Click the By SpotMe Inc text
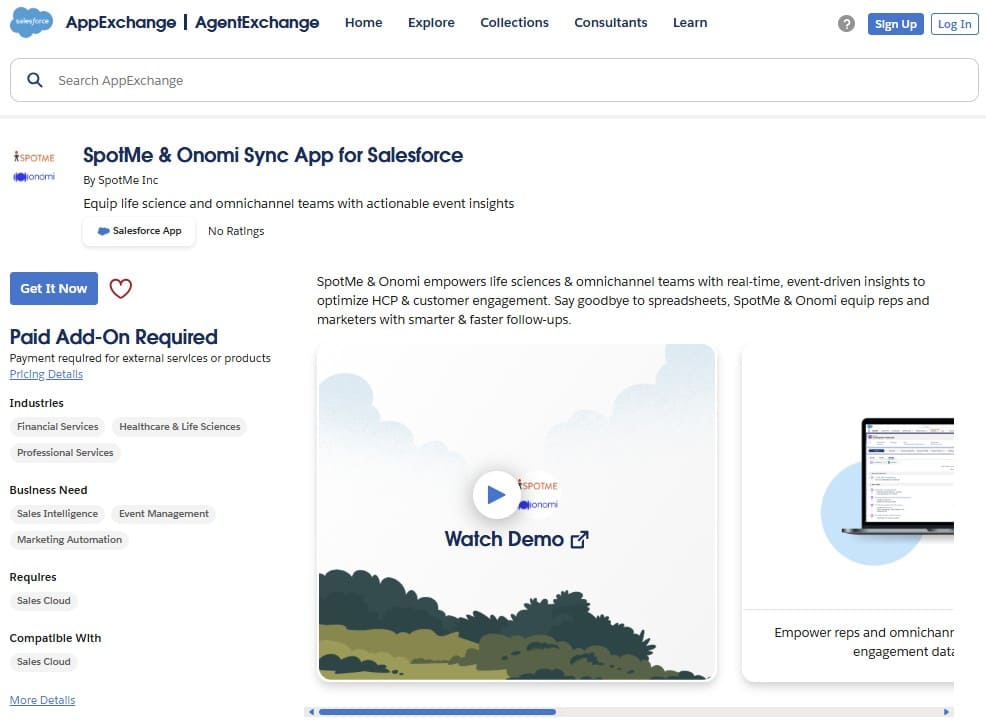This screenshot has width=986, height=725. pyautogui.click(x=121, y=180)
